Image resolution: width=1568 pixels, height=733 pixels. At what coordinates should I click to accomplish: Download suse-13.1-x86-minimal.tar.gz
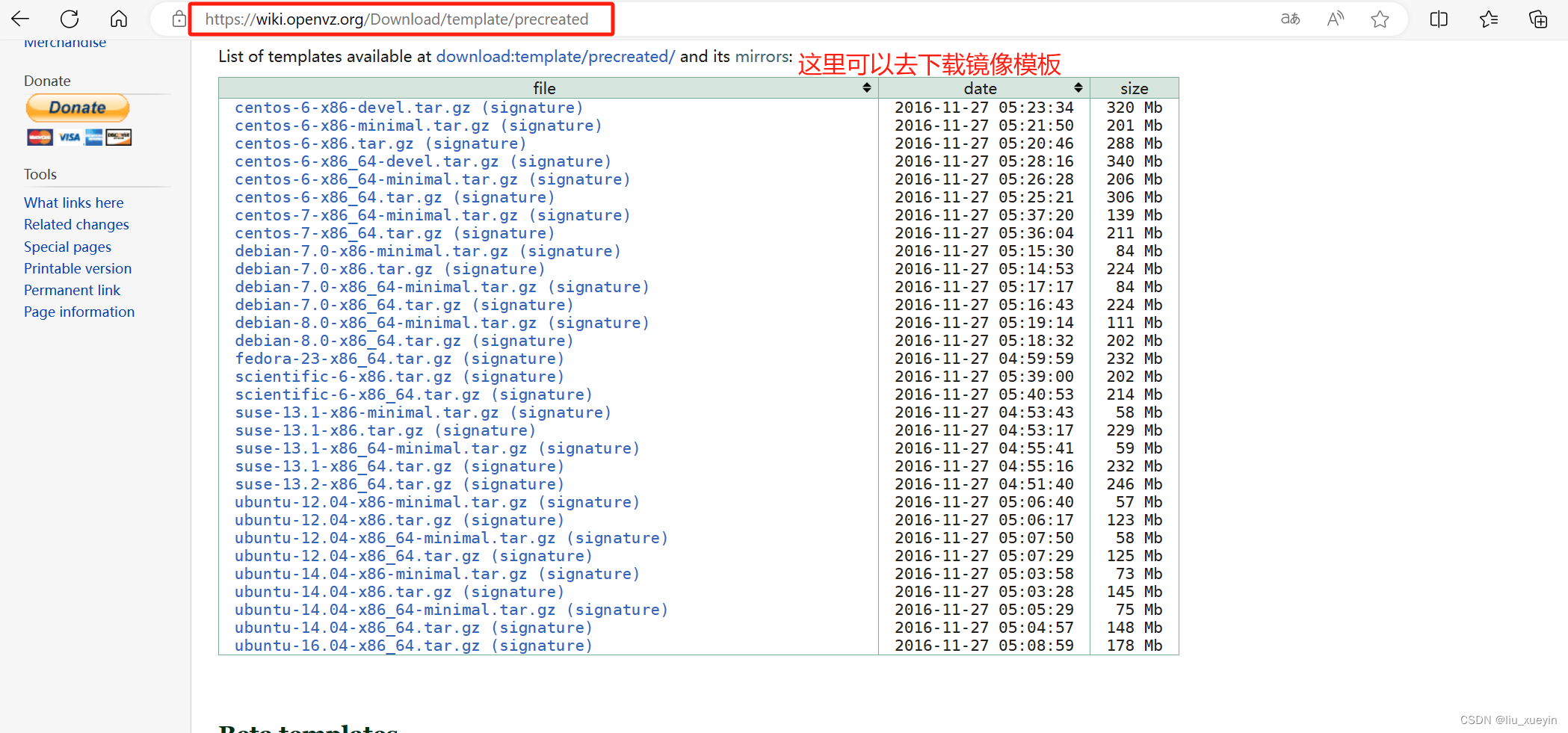click(367, 412)
